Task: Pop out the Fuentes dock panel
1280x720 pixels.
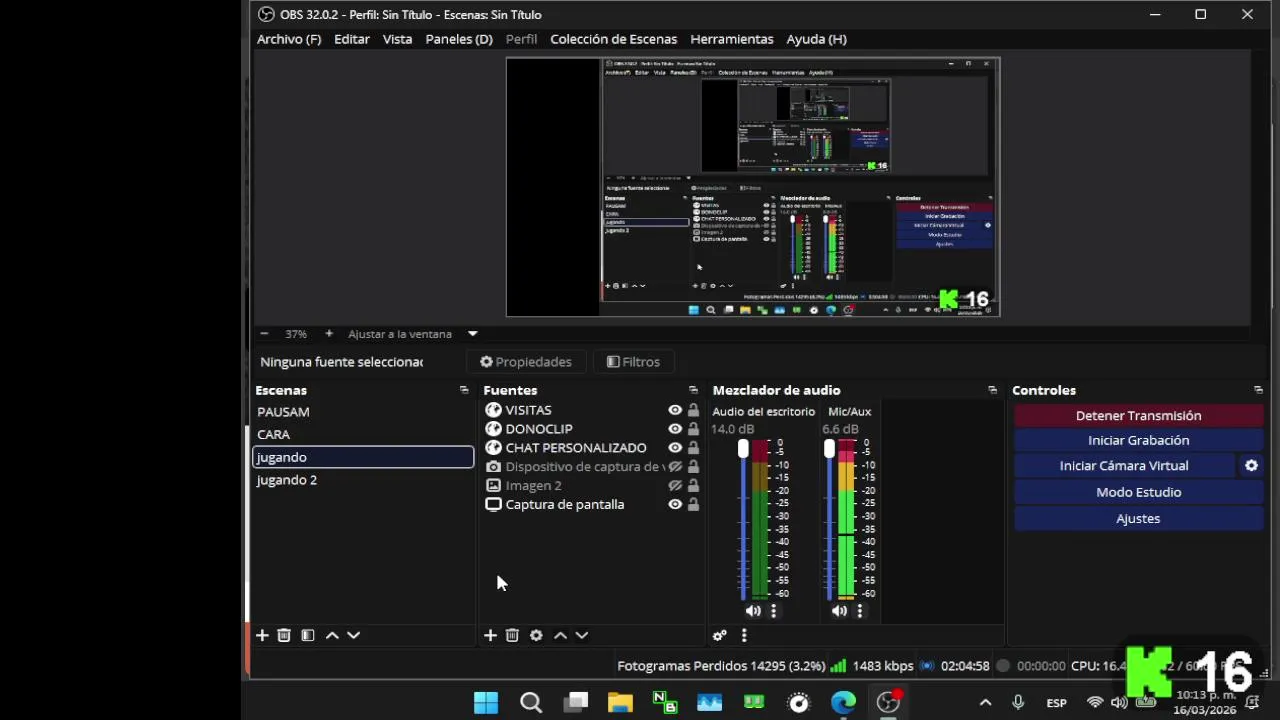Action: click(693, 390)
